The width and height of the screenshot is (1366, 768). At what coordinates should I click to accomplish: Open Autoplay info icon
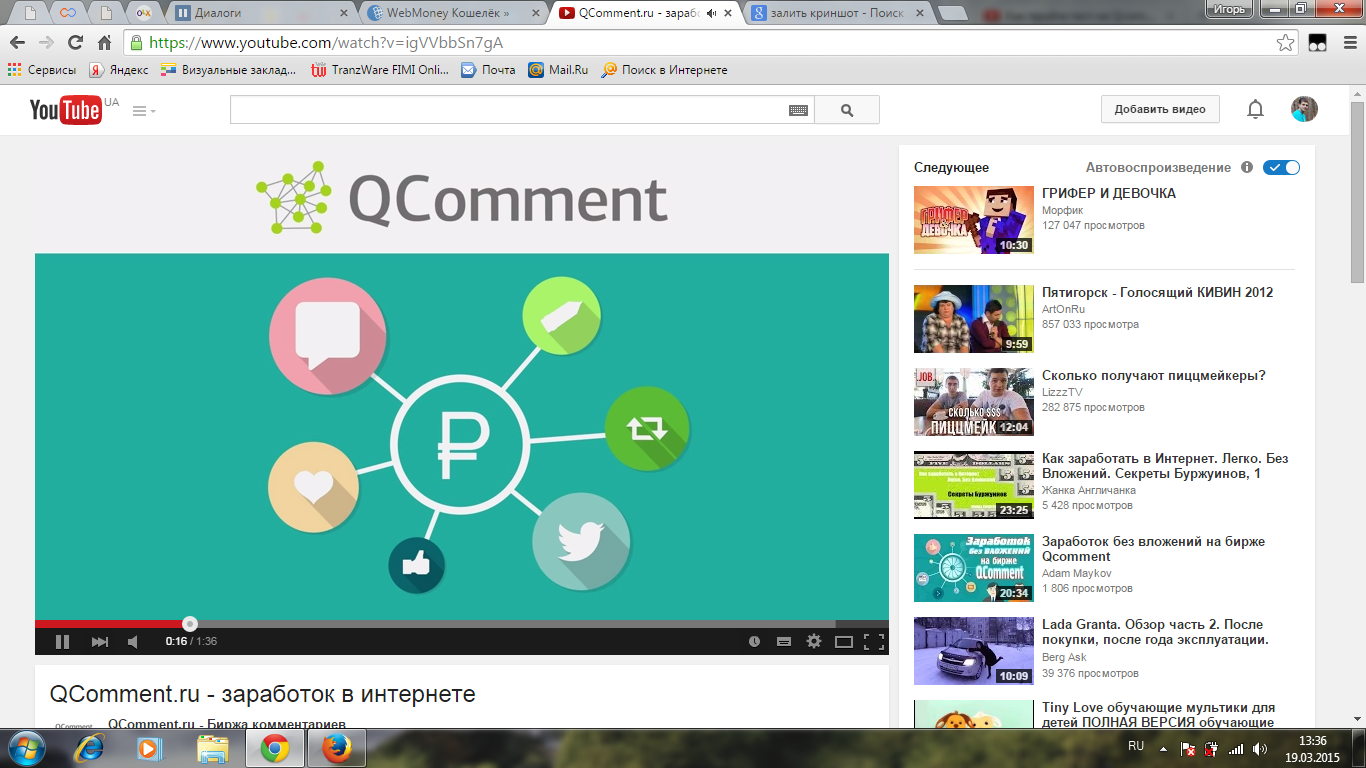click(1247, 167)
